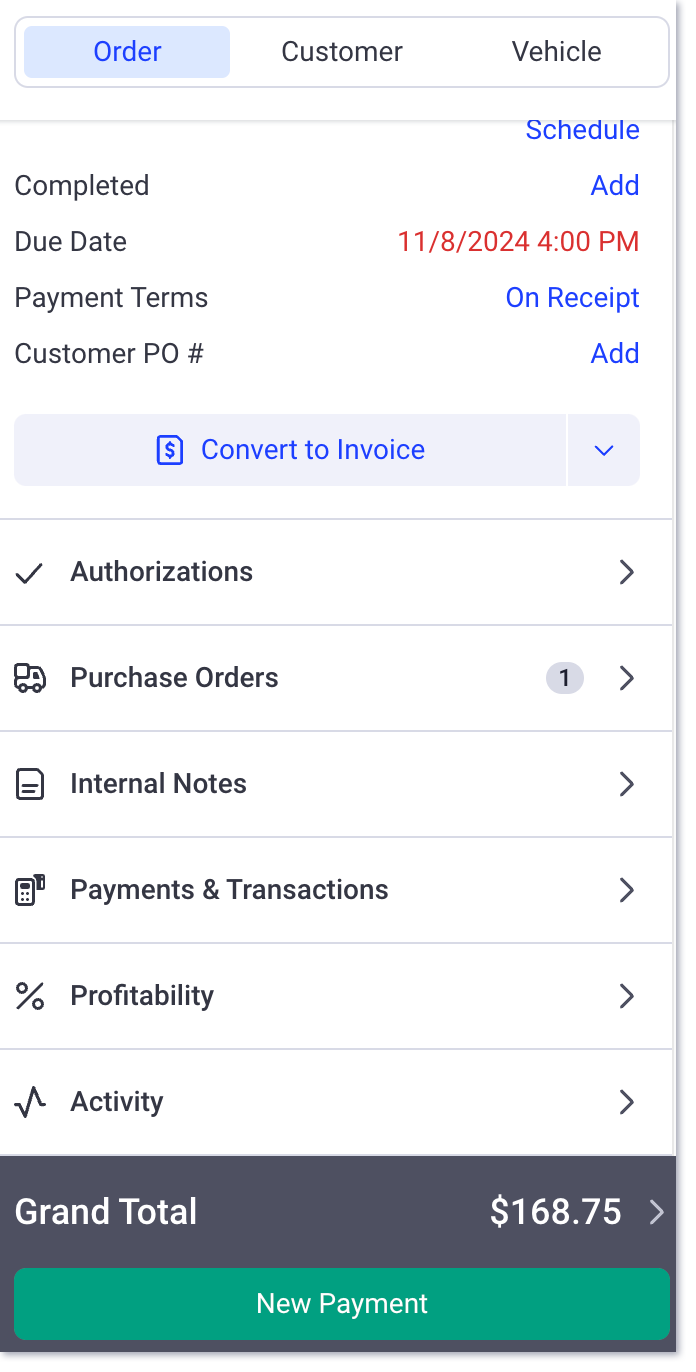Click the Profitability percent icon
Image resolution: width=696 pixels, height=1372 pixels.
click(x=31, y=996)
